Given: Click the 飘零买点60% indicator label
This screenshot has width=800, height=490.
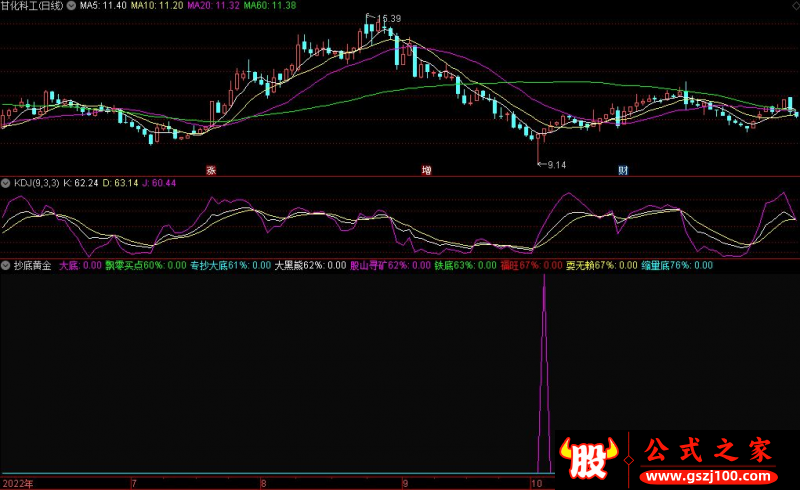Looking at the screenshot, I should coord(134,266).
